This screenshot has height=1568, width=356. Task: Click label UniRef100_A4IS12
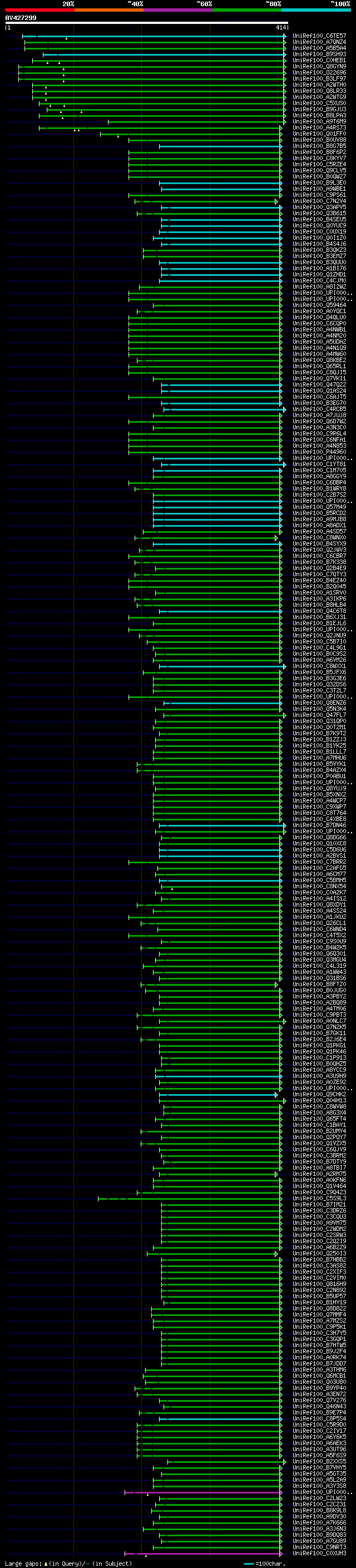pyautogui.click(x=319, y=898)
